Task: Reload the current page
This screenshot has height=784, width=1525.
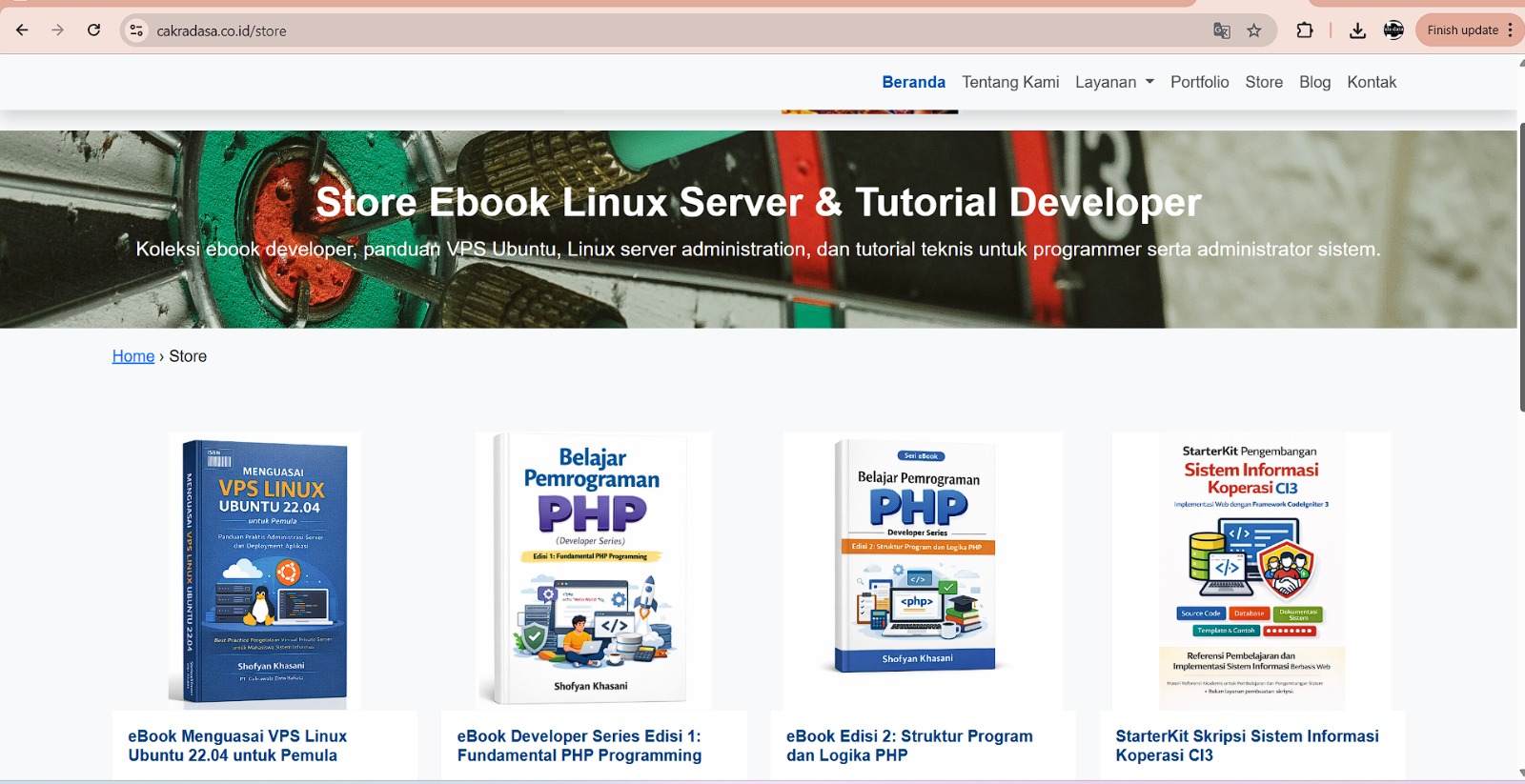Action: click(93, 30)
